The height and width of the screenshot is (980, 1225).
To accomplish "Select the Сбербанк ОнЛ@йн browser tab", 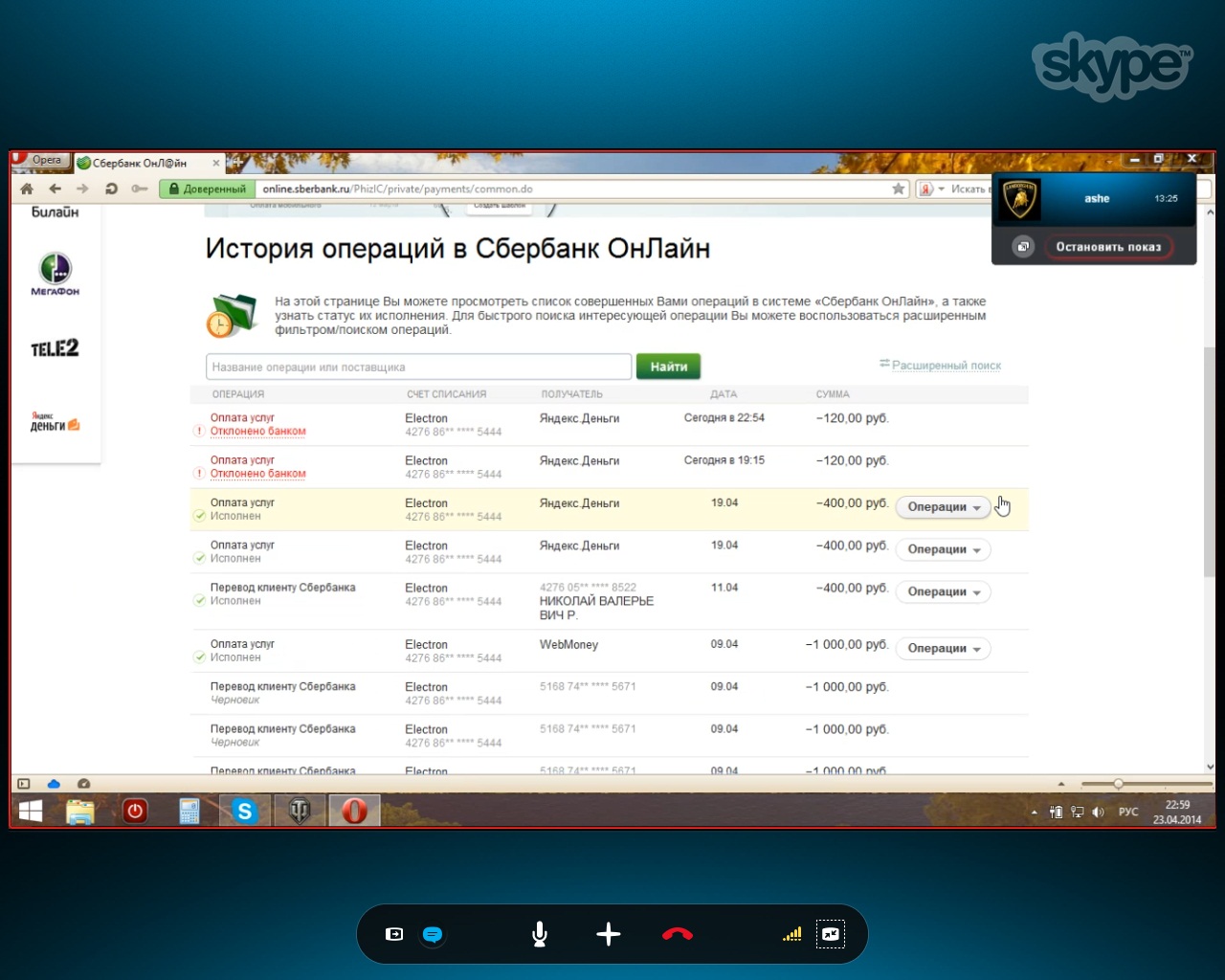I will point(140,163).
